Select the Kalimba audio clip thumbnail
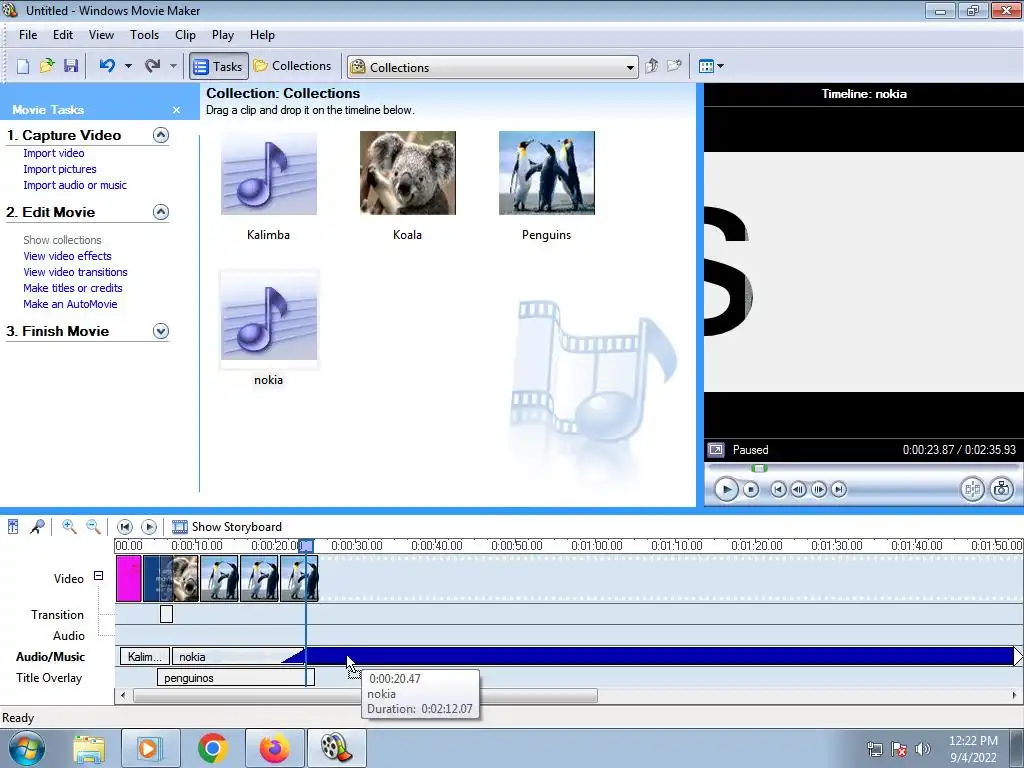The image size is (1024, 768). click(268, 173)
